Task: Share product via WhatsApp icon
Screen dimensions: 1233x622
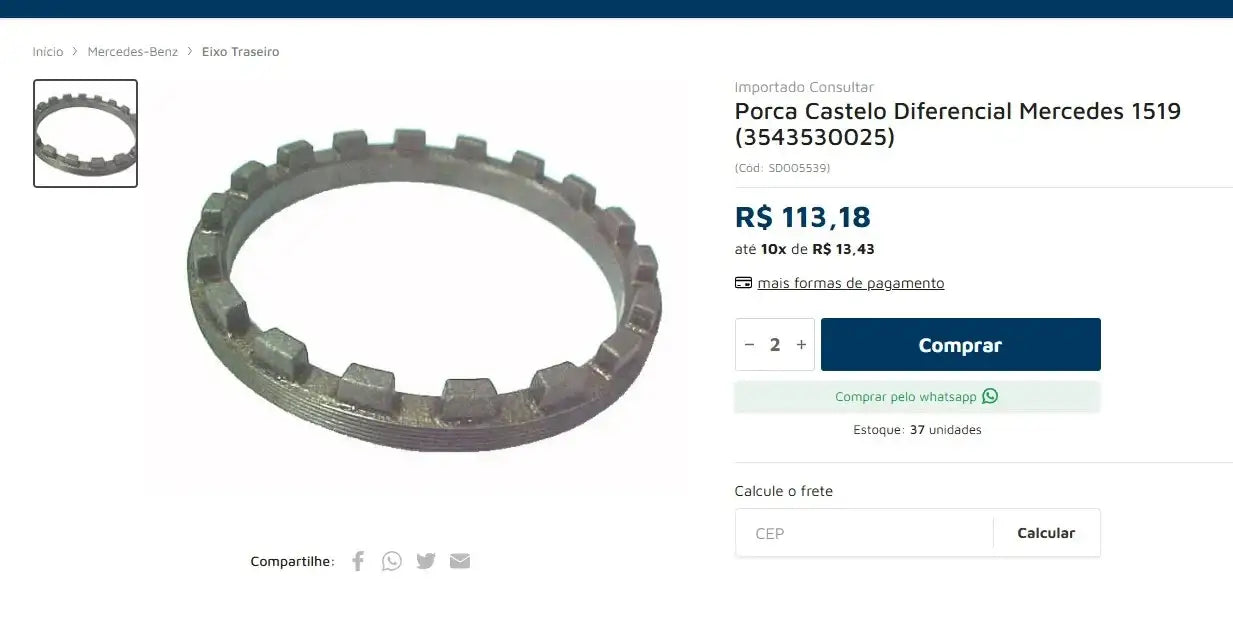Action: (392, 561)
